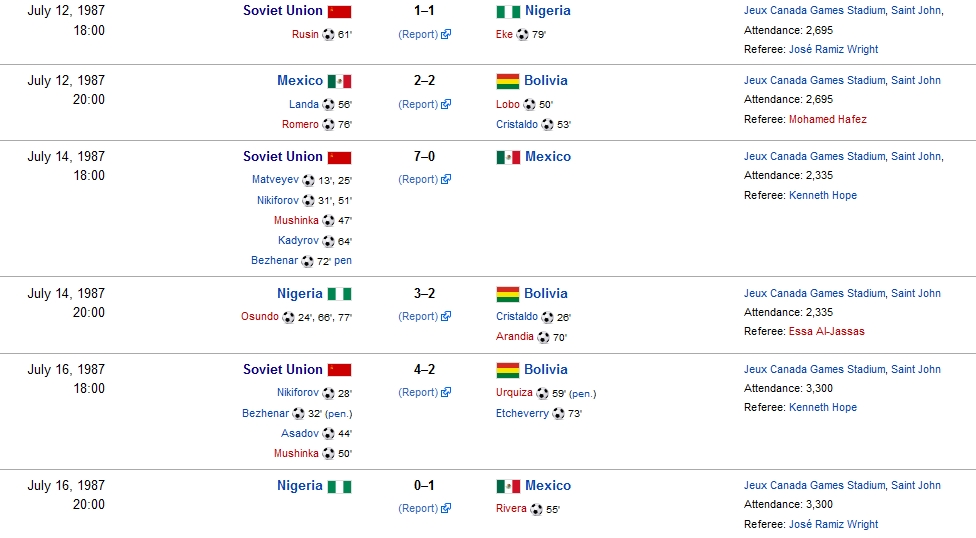Click the football icon next to Rusin
This screenshot has width=976, height=538.
[x=328, y=35]
